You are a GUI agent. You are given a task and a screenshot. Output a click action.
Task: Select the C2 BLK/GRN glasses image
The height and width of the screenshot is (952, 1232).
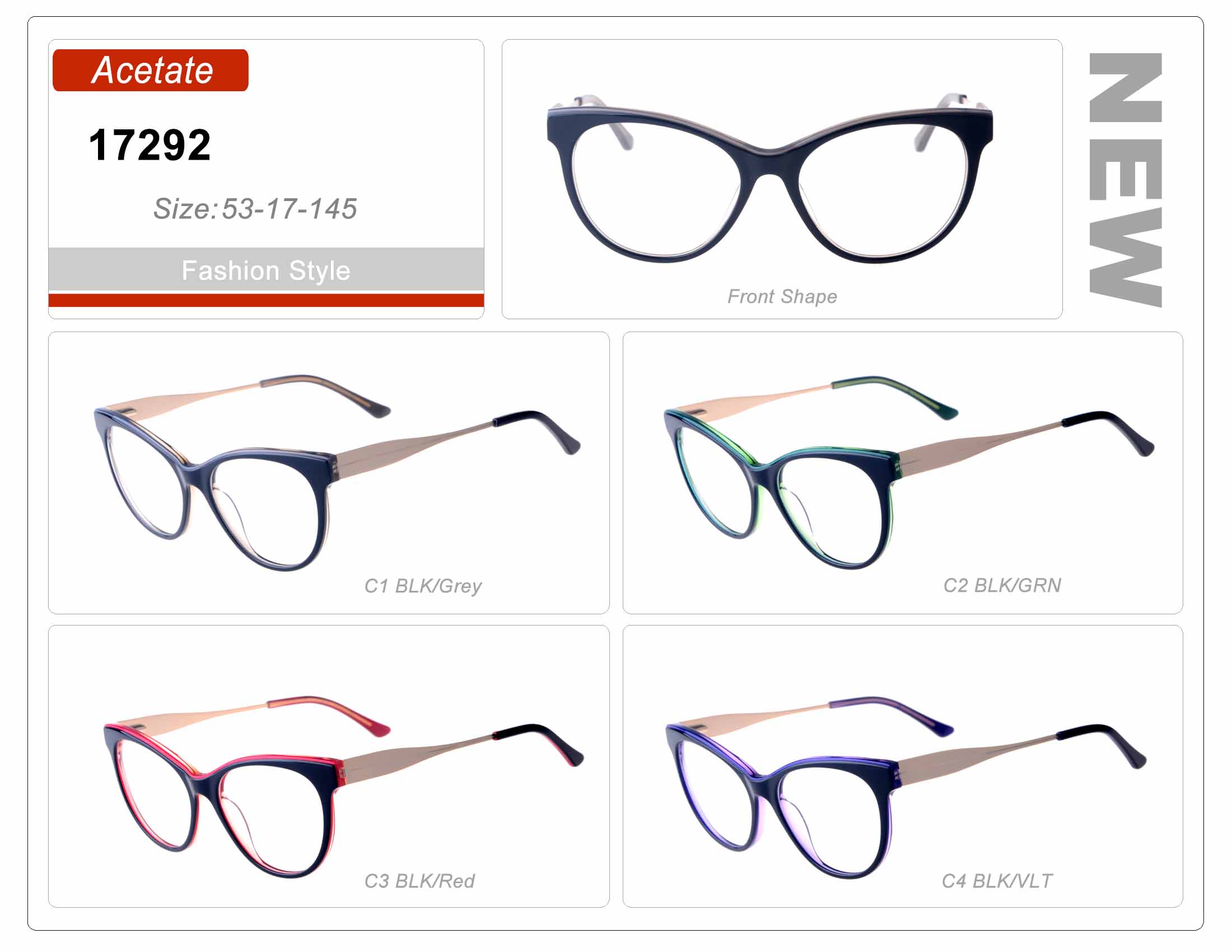pos(908,472)
